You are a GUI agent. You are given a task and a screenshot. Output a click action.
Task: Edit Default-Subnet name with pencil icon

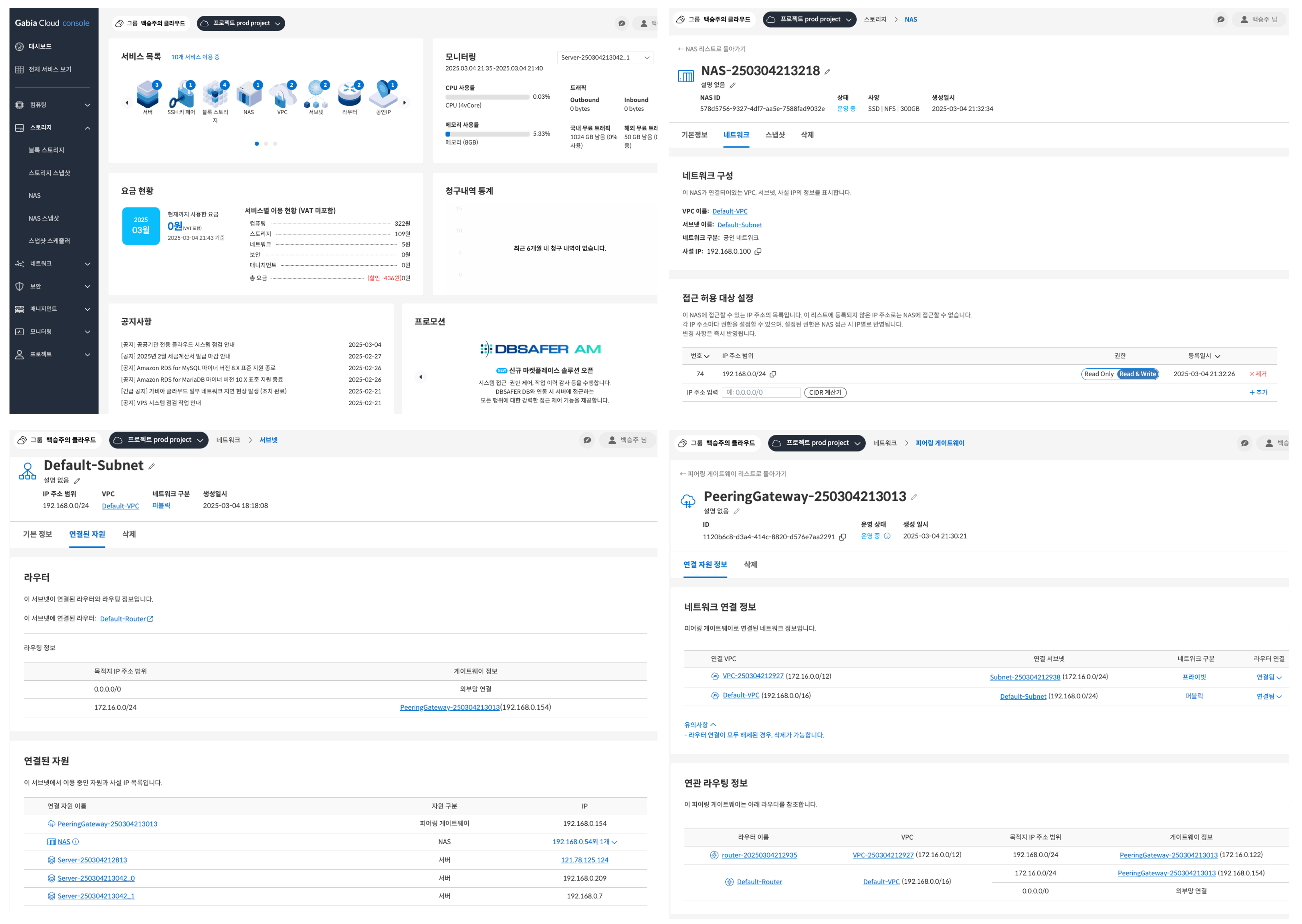pyautogui.click(x=152, y=466)
